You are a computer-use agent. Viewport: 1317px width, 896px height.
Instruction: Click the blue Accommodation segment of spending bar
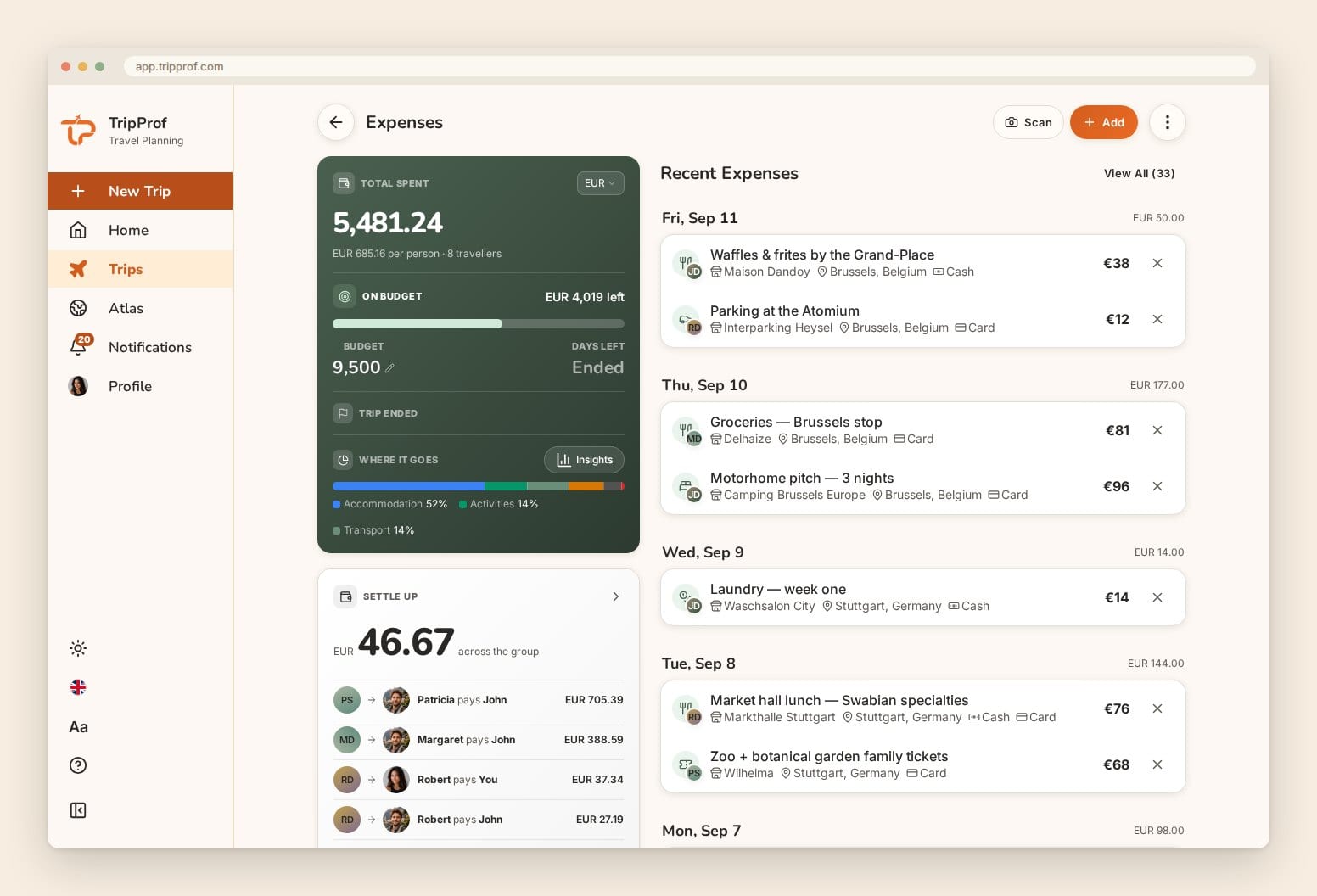408,486
